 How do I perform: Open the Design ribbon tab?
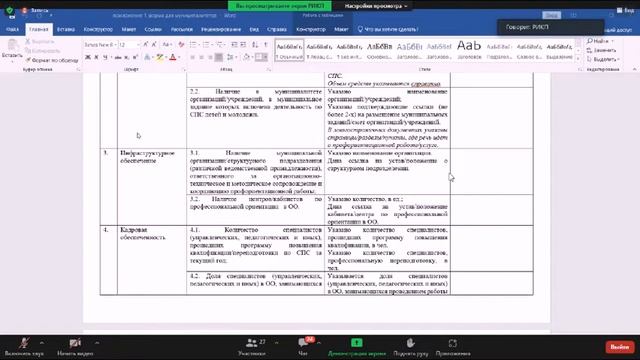click(x=98, y=29)
